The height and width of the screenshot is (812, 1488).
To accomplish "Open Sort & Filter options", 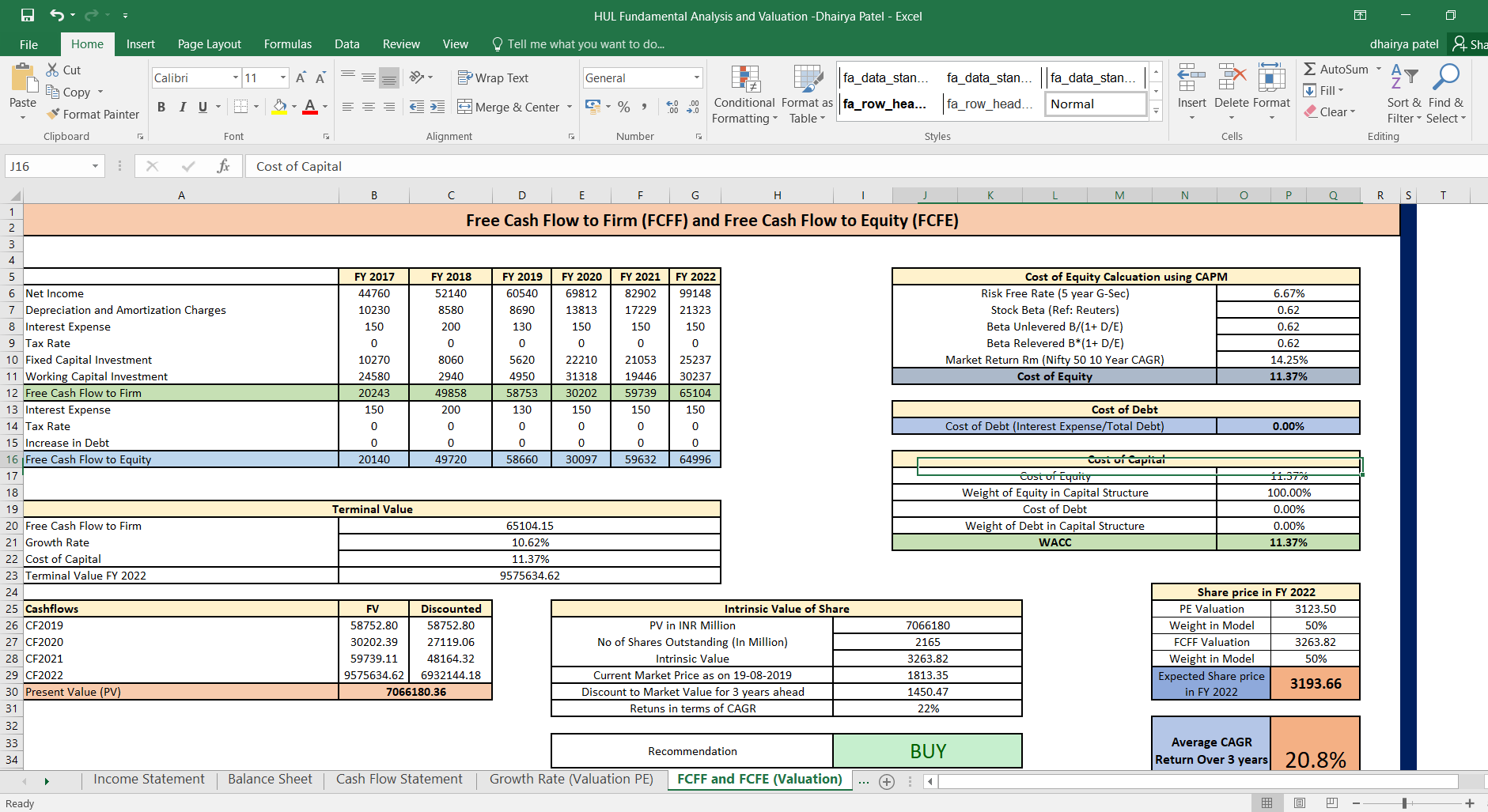I will [1404, 94].
